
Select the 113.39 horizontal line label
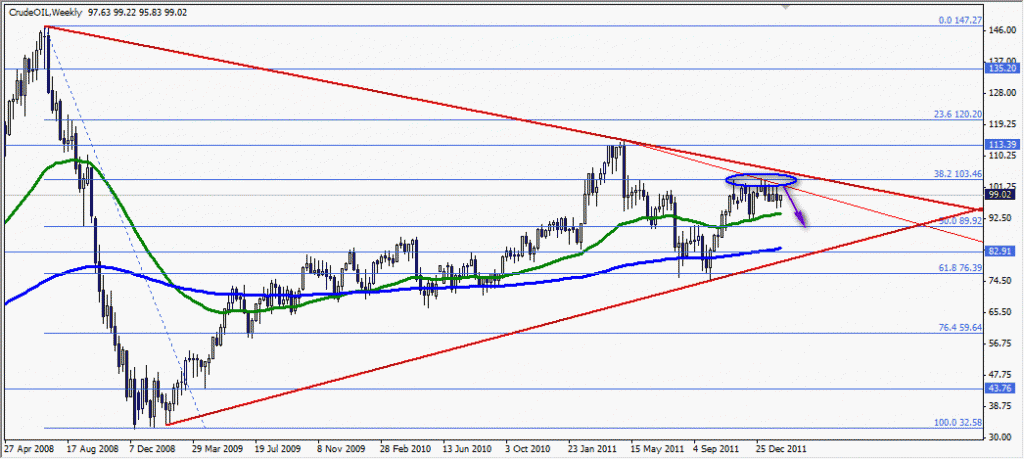(1005, 144)
